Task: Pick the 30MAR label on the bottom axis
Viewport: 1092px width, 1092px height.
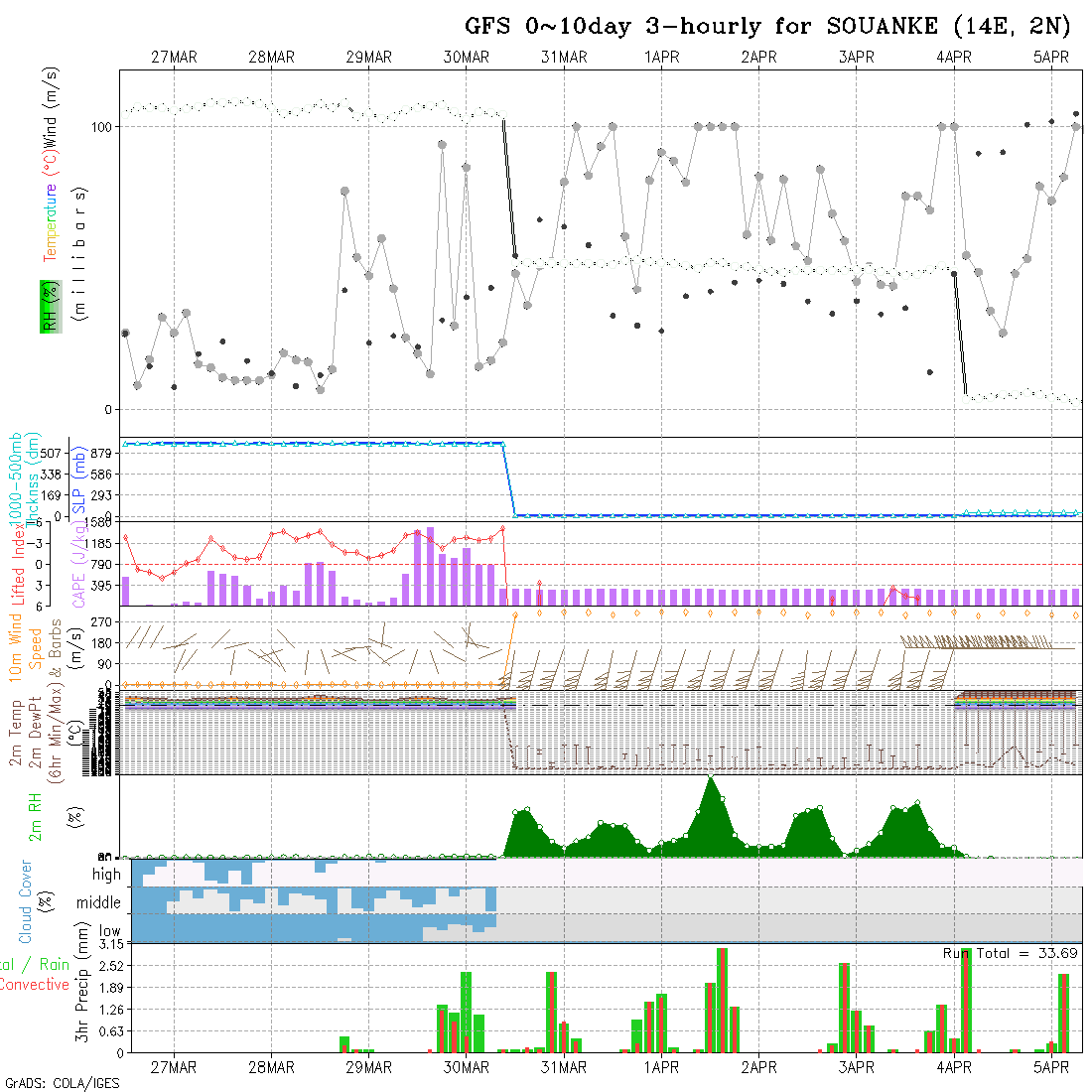Action: pyautogui.click(x=467, y=1067)
